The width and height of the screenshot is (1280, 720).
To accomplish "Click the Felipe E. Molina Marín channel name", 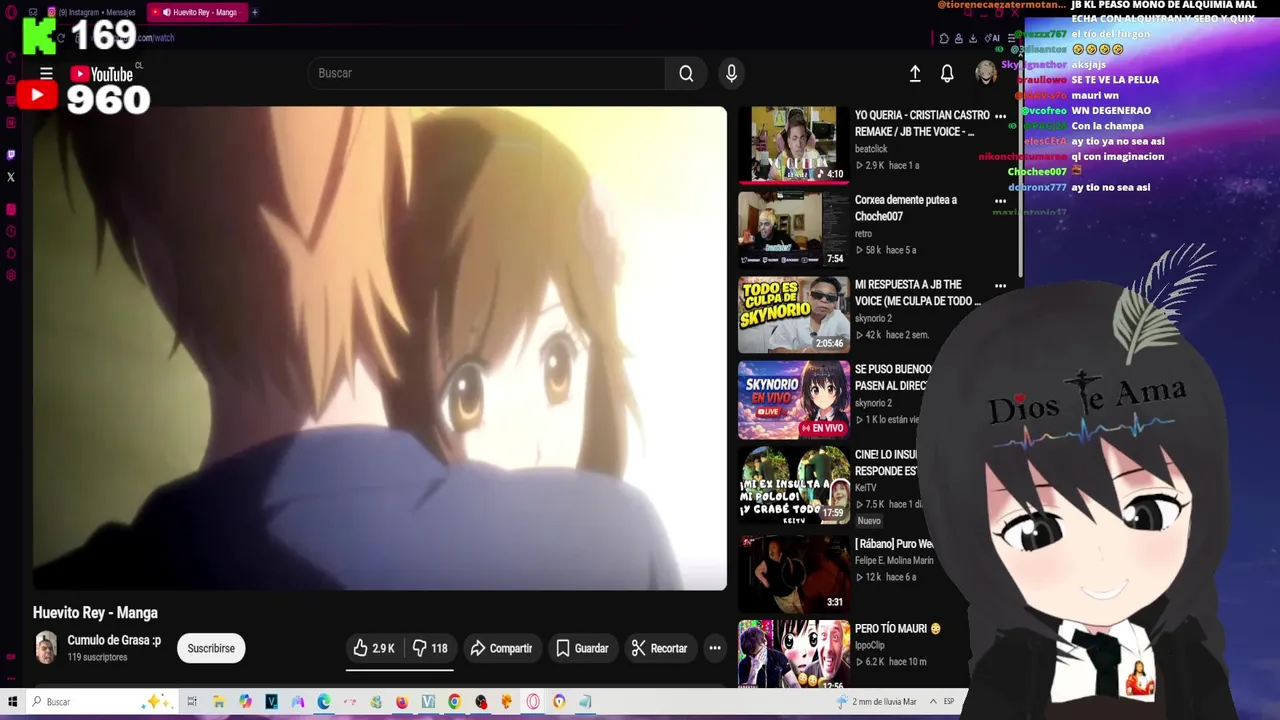I will [894, 560].
